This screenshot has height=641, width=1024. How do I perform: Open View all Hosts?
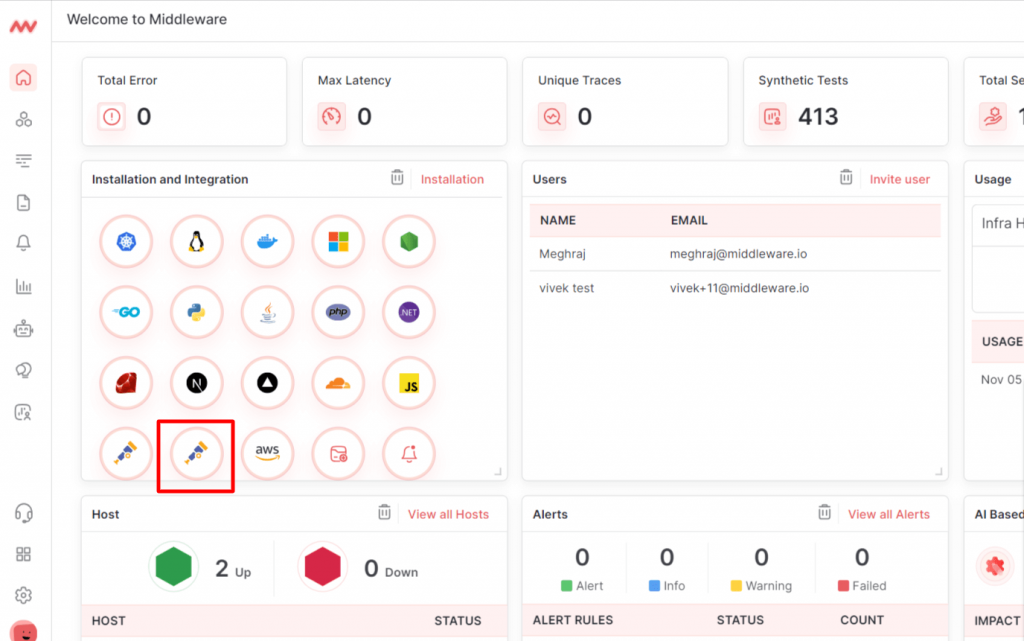(449, 514)
